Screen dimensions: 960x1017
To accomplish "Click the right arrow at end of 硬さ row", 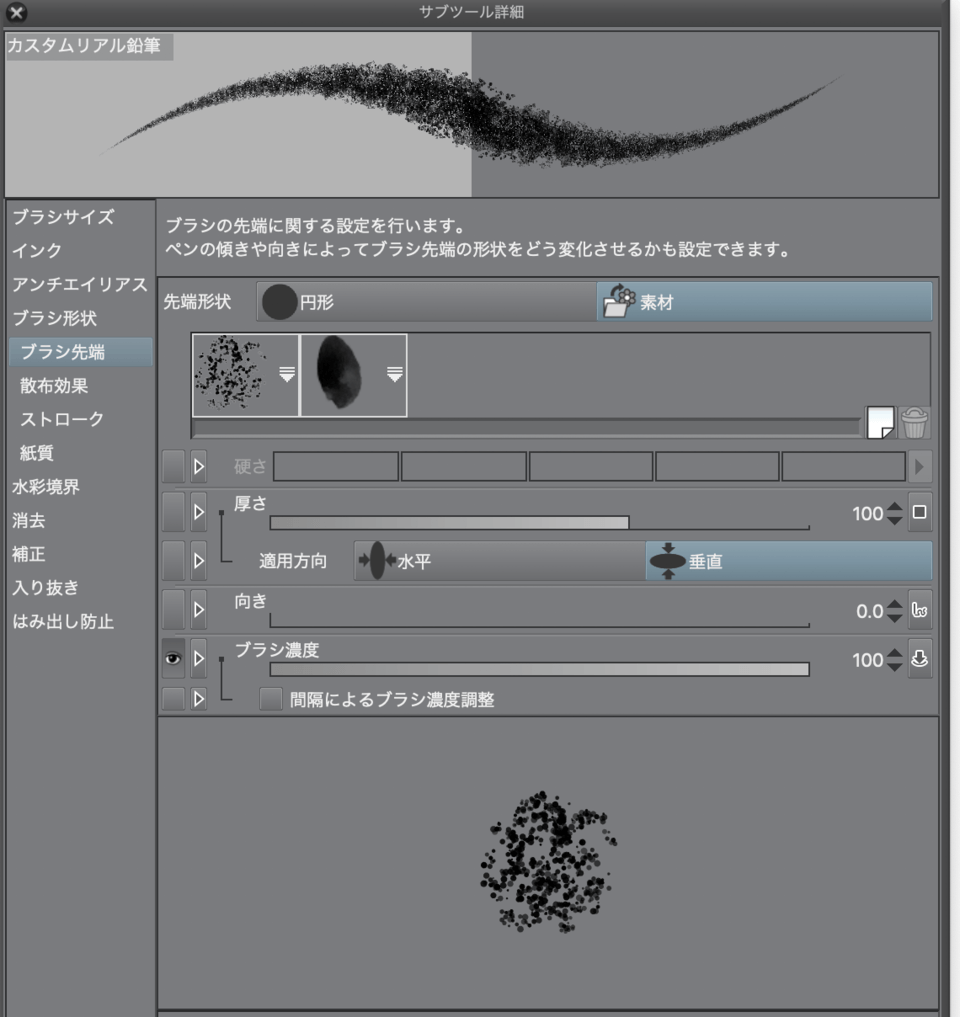I will (x=920, y=466).
